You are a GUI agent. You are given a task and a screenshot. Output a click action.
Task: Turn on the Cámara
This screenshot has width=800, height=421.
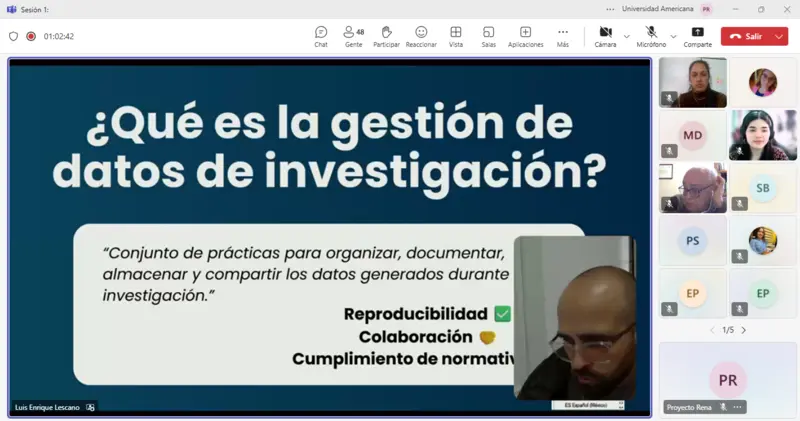click(x=605, y=37)
